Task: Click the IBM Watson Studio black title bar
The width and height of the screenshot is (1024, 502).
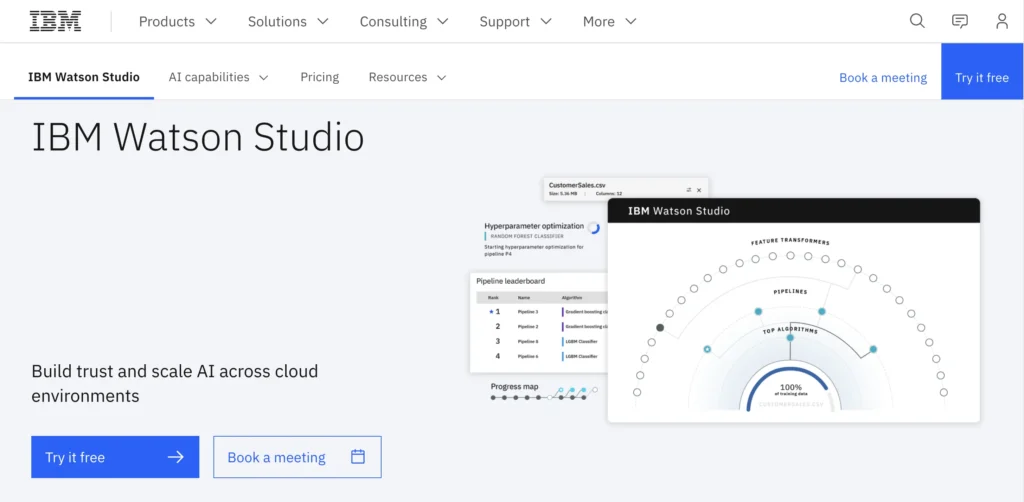Action: coord(793,211)
